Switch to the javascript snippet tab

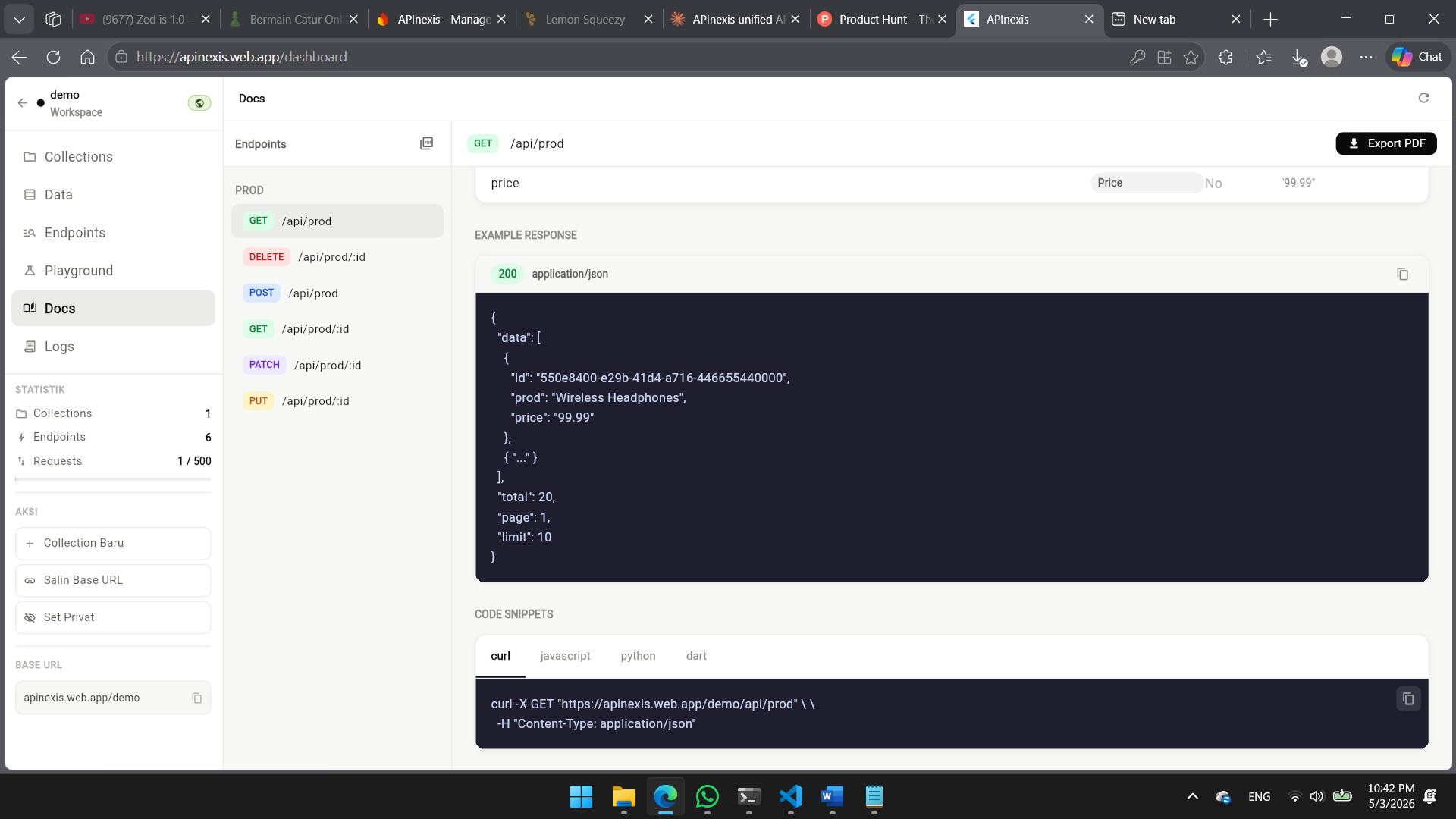[565, 657]
